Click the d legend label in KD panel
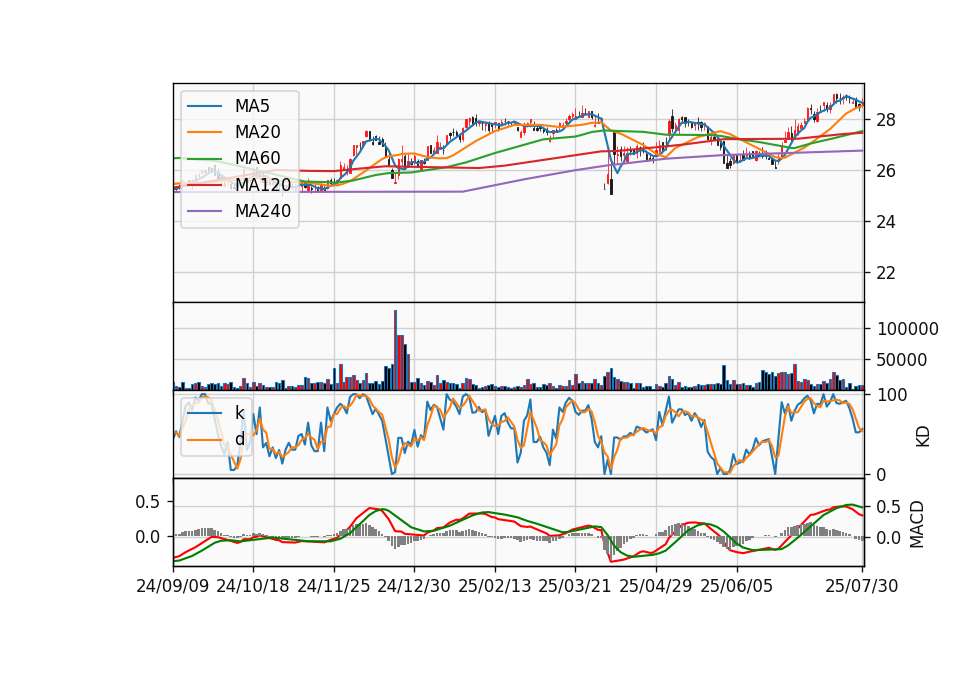Screen dimensions: 960x690 [240, 439]
